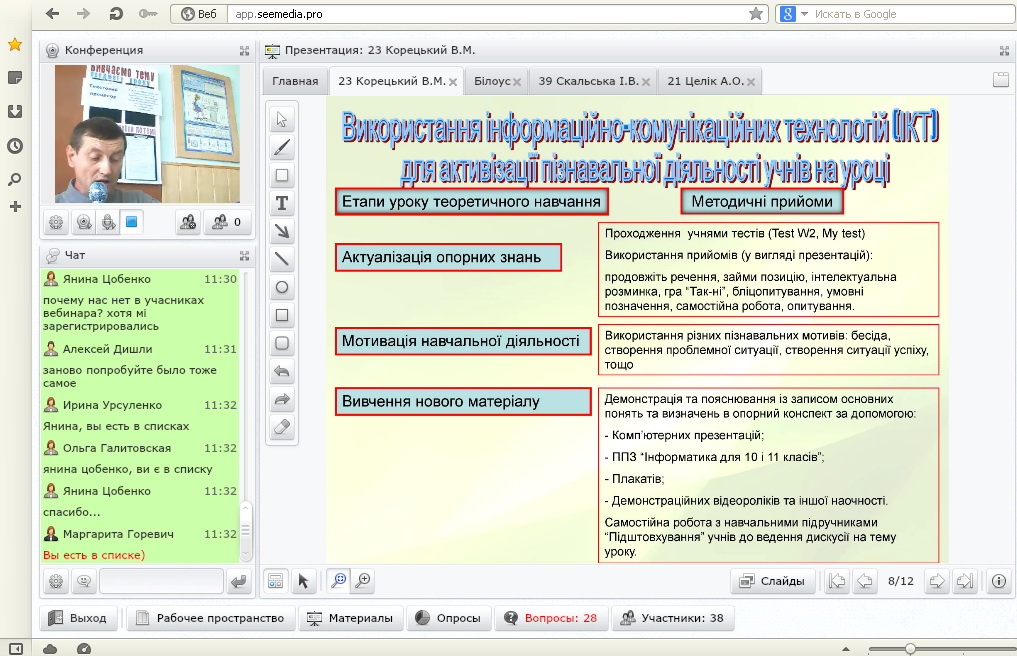Toggle the webcam broadcast button
Viewport: 1017px width, 656px height.
click(84, 223)
